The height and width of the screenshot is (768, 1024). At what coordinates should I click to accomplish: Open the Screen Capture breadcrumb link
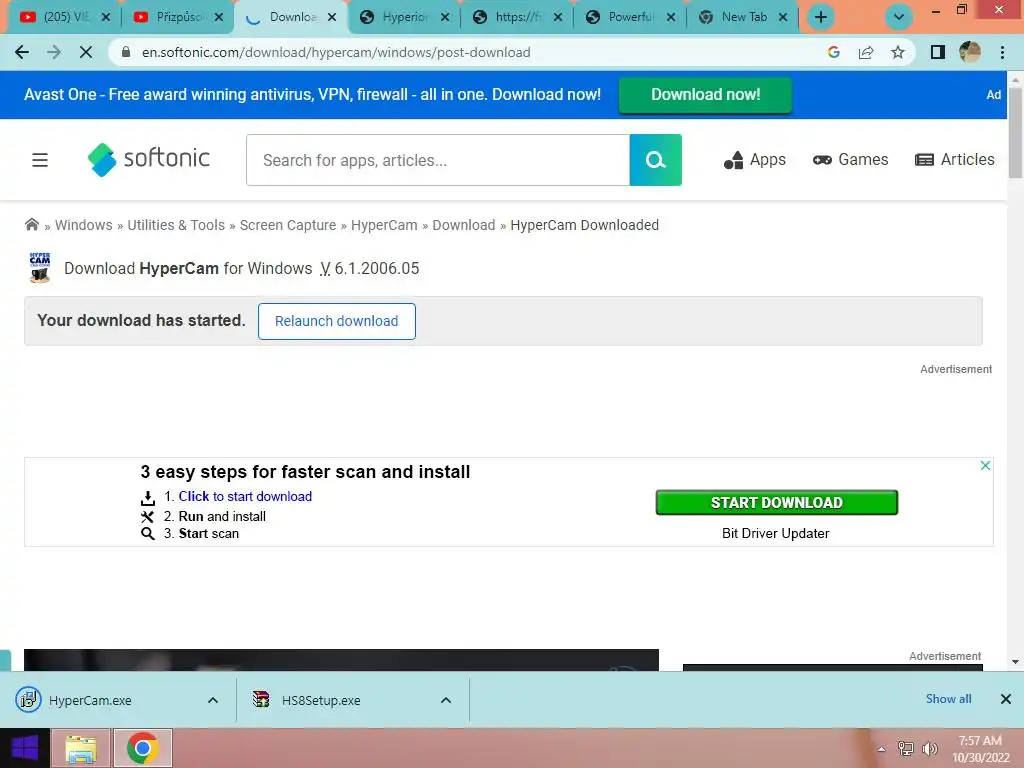tap(288, 225)
